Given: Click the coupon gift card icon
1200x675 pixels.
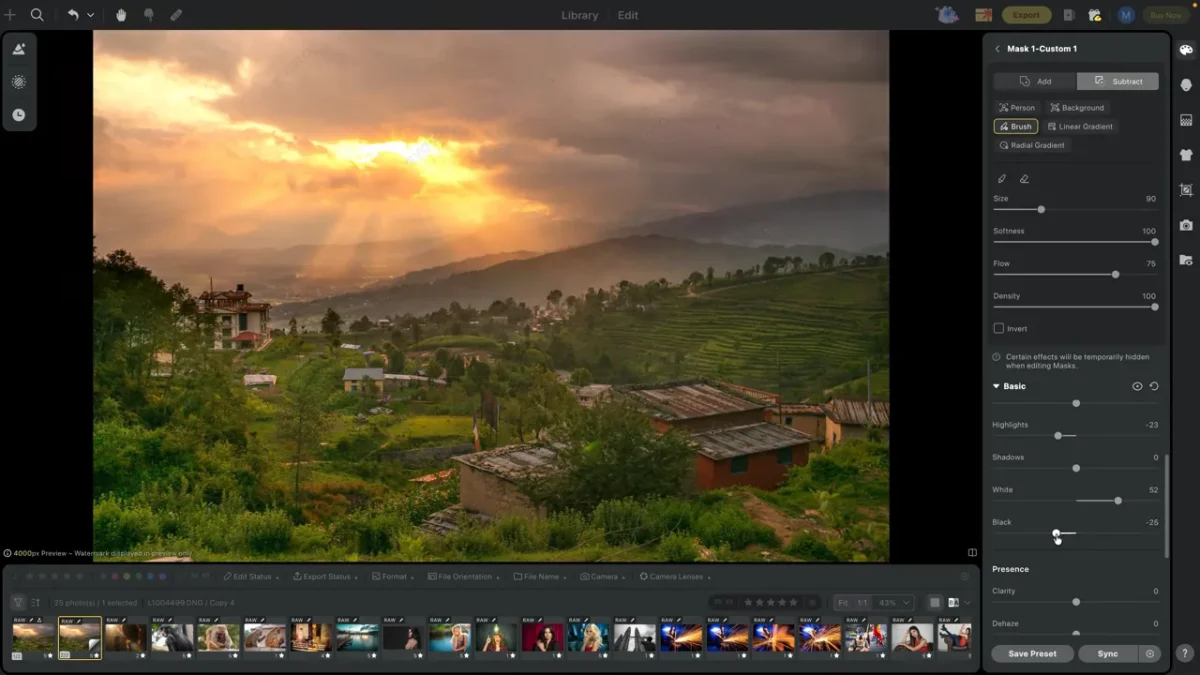Looking at the screenshot, I should pyautogui.click(x=984, y=15).
